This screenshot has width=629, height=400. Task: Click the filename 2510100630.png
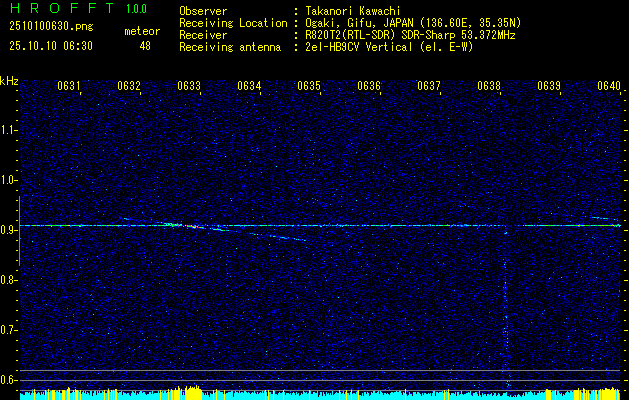coord(51,27)
